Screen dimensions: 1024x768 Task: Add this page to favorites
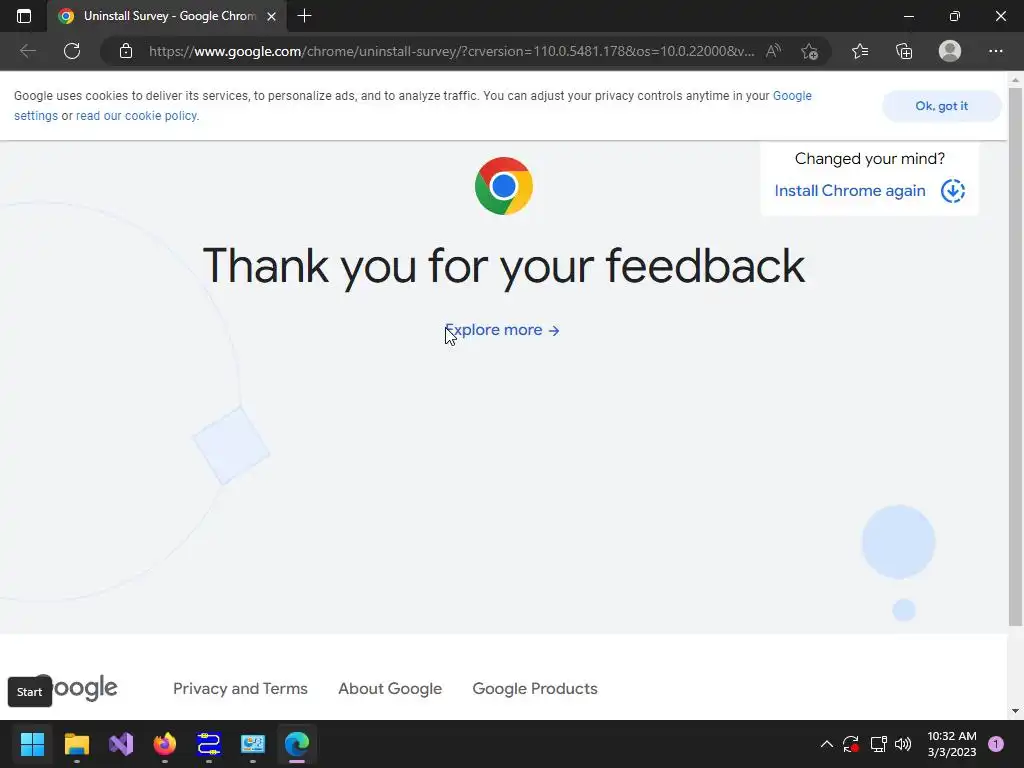(810, 51)
